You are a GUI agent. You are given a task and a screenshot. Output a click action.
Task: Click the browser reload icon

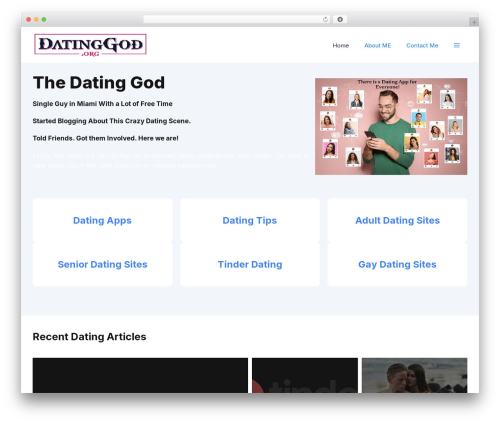pyautogui.click(x=325, y=20)
